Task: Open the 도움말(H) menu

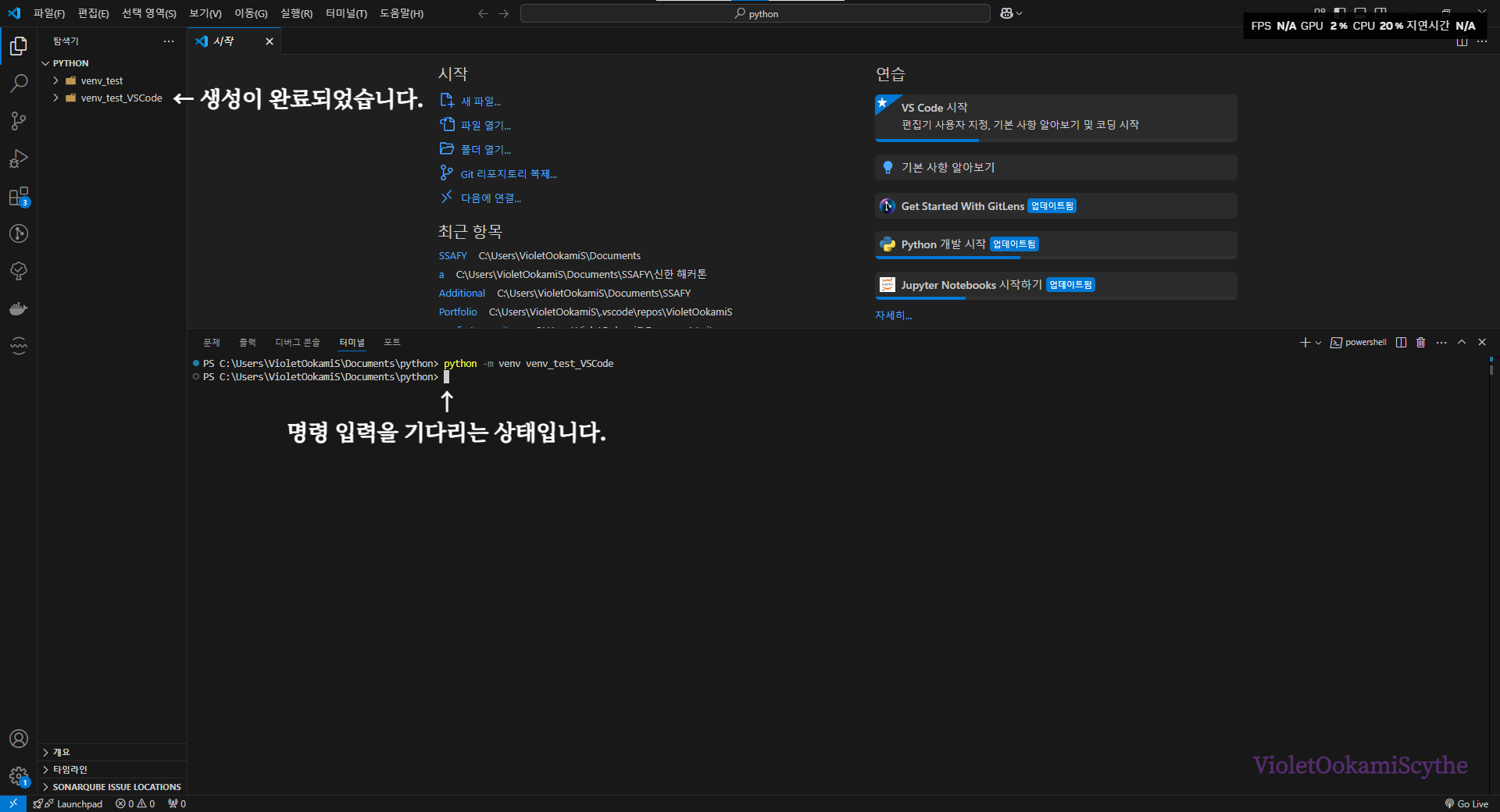Action: point(402,13)
